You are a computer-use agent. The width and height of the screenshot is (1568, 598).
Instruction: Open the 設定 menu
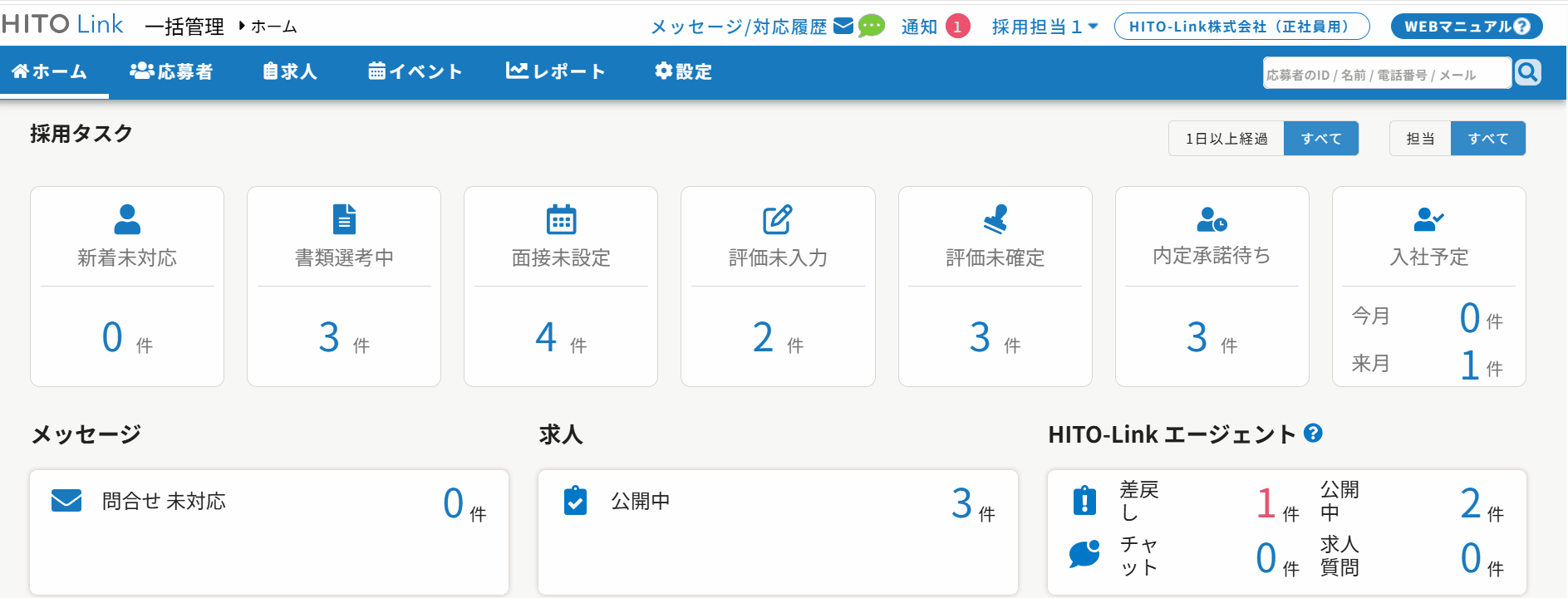(x=683, y=71)
